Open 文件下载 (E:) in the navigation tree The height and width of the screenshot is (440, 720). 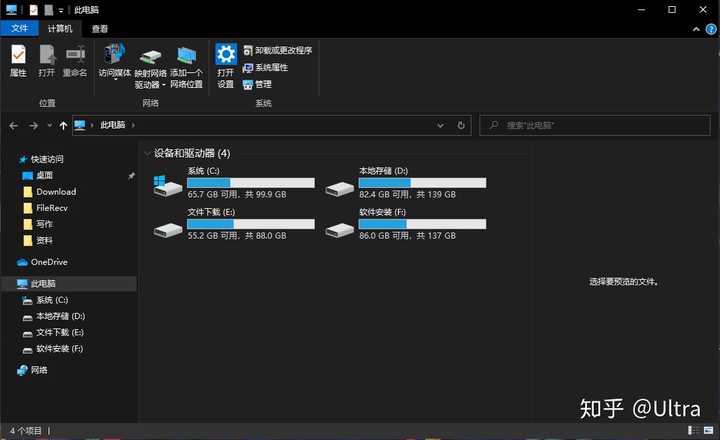[x=60, y=332]
